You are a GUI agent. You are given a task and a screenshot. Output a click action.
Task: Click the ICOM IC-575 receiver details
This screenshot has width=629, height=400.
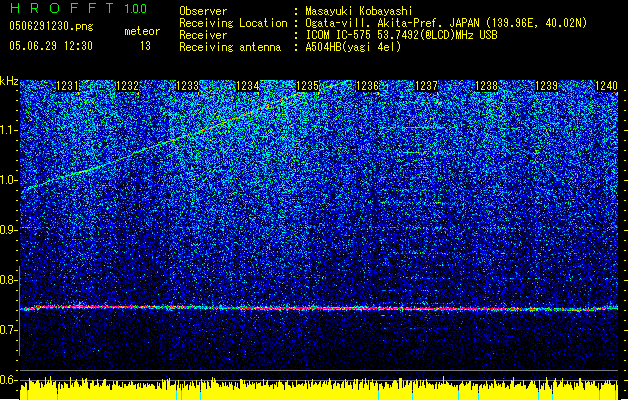[401, 35]
